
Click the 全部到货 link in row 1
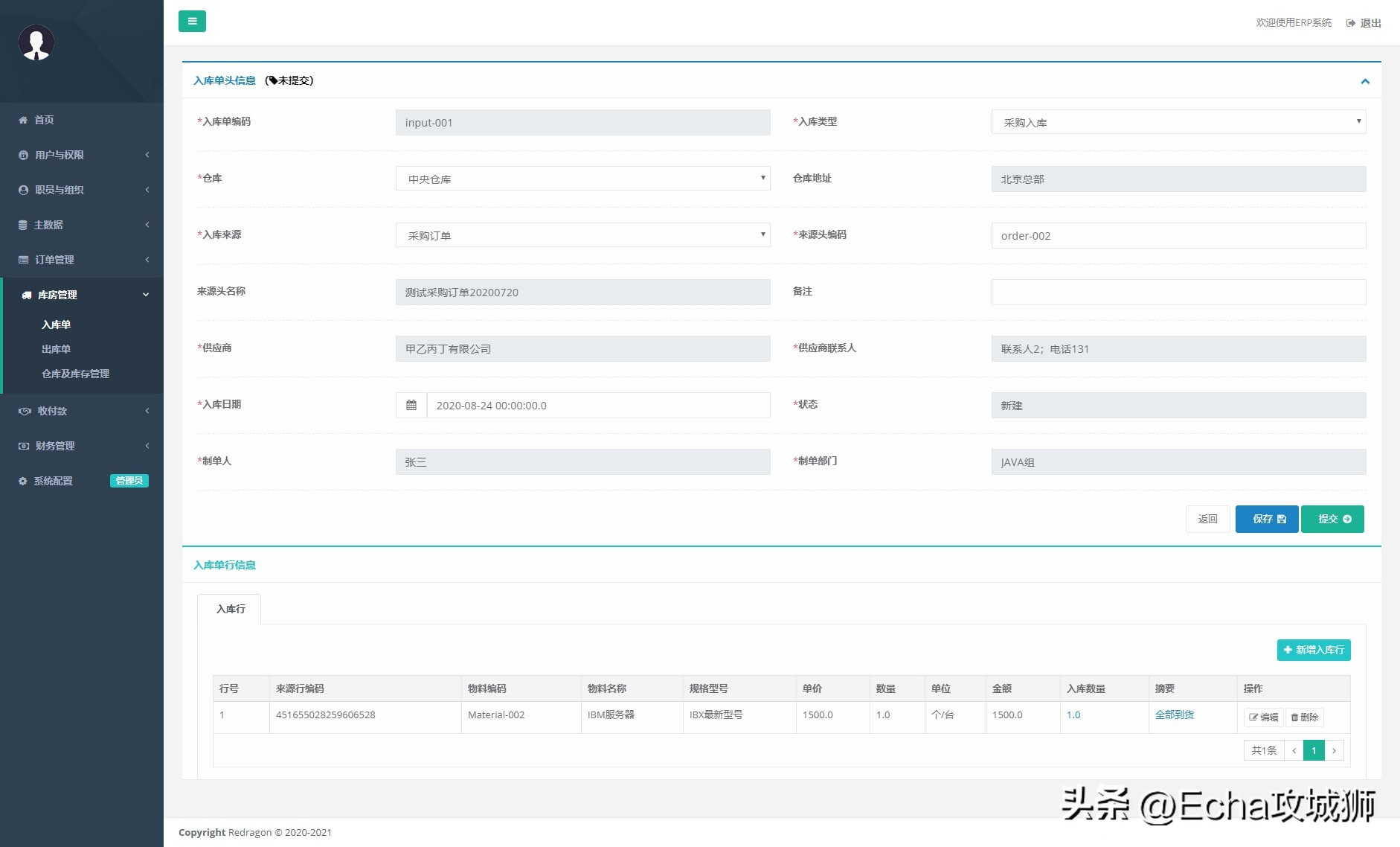[x=1174, y=715]
